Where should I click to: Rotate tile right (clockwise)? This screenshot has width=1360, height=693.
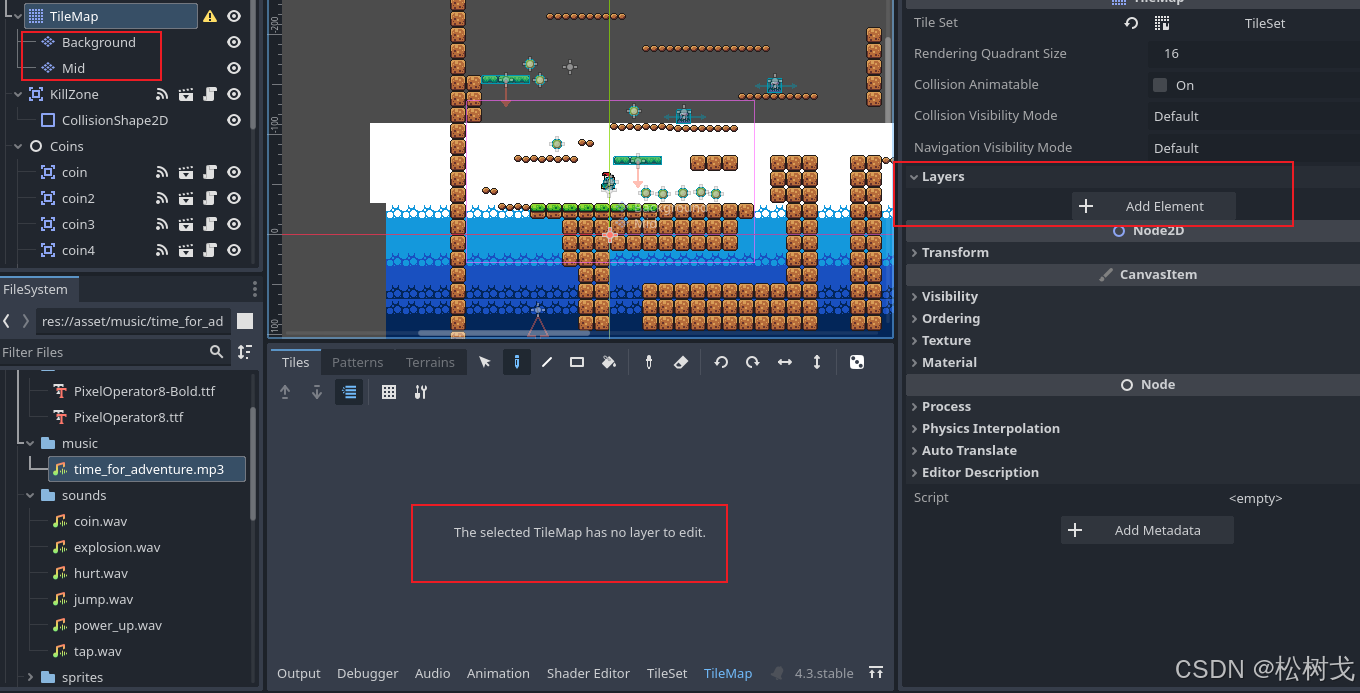(x=753, y=362)
